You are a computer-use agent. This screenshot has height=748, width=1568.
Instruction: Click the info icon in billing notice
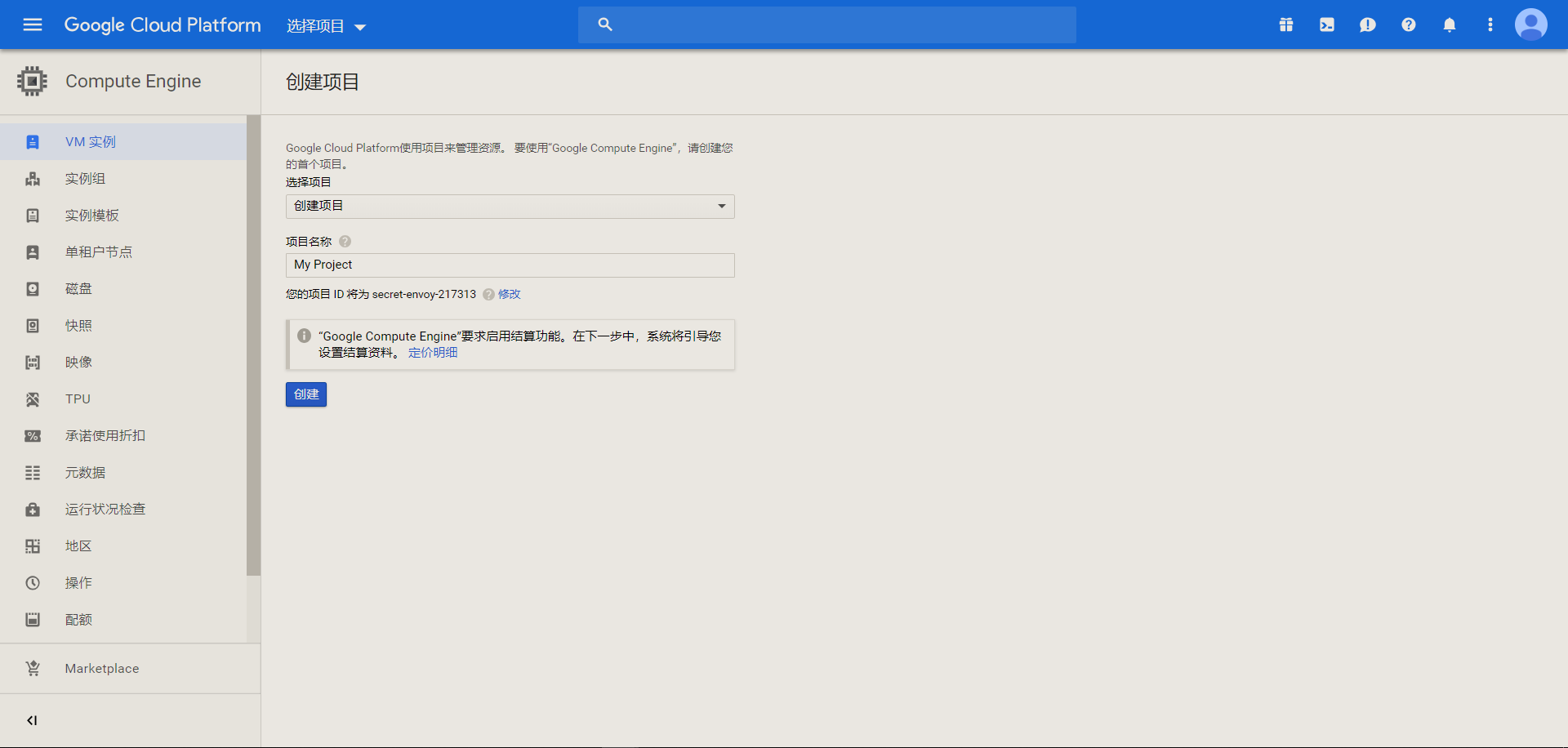(x=304, y=336)
